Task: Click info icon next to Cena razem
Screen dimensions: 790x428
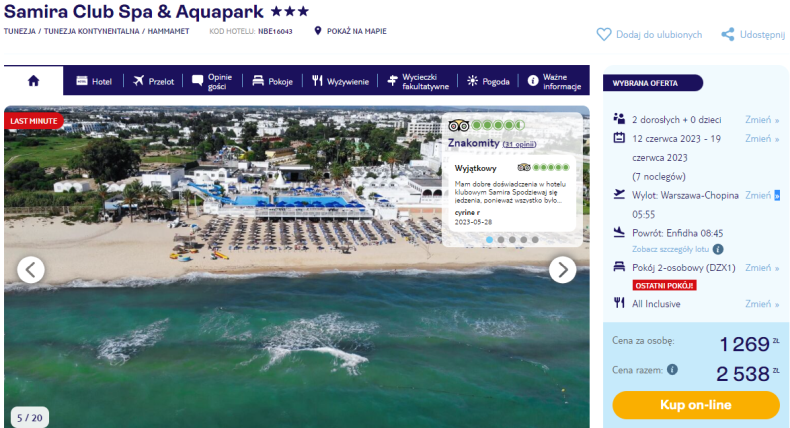Action: coord(672,370)
